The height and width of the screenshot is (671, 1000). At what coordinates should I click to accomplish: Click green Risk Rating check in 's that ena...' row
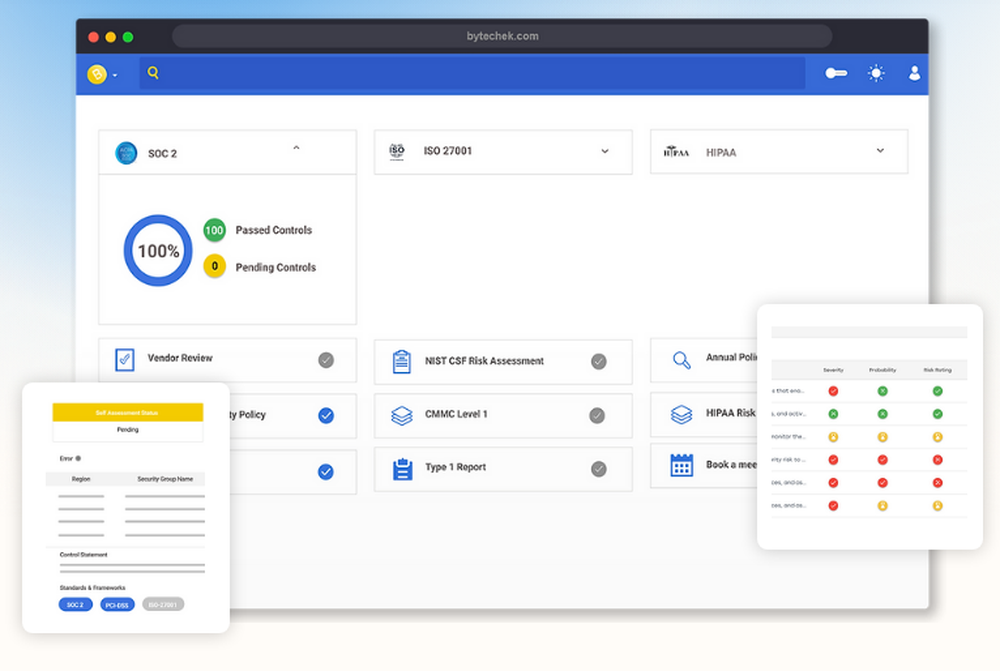point(938,391)
